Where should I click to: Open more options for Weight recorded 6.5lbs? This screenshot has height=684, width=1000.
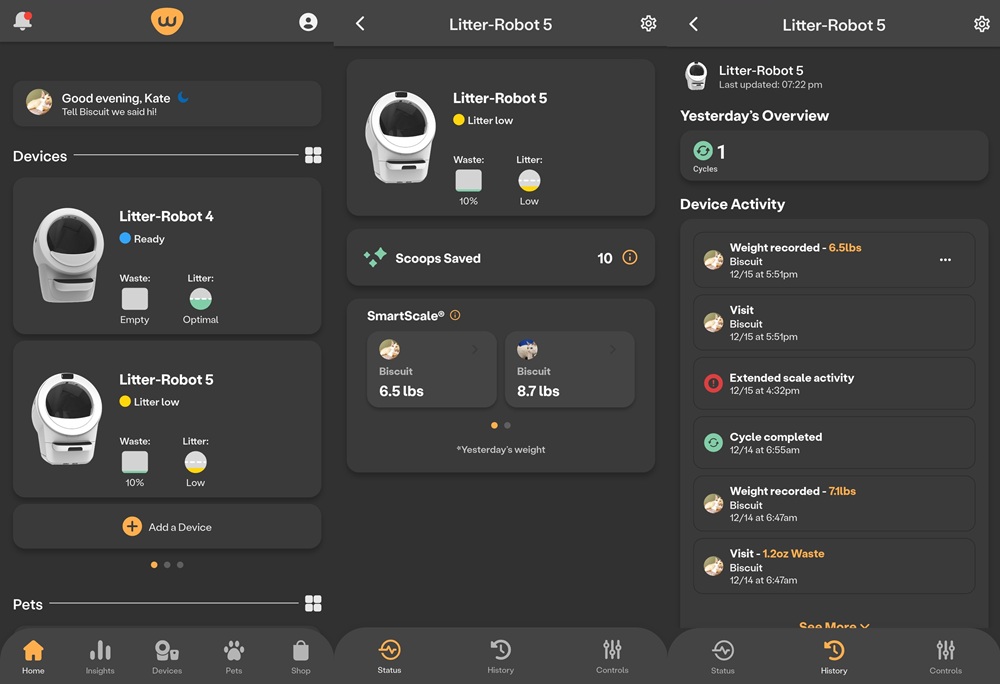[945, 259]
